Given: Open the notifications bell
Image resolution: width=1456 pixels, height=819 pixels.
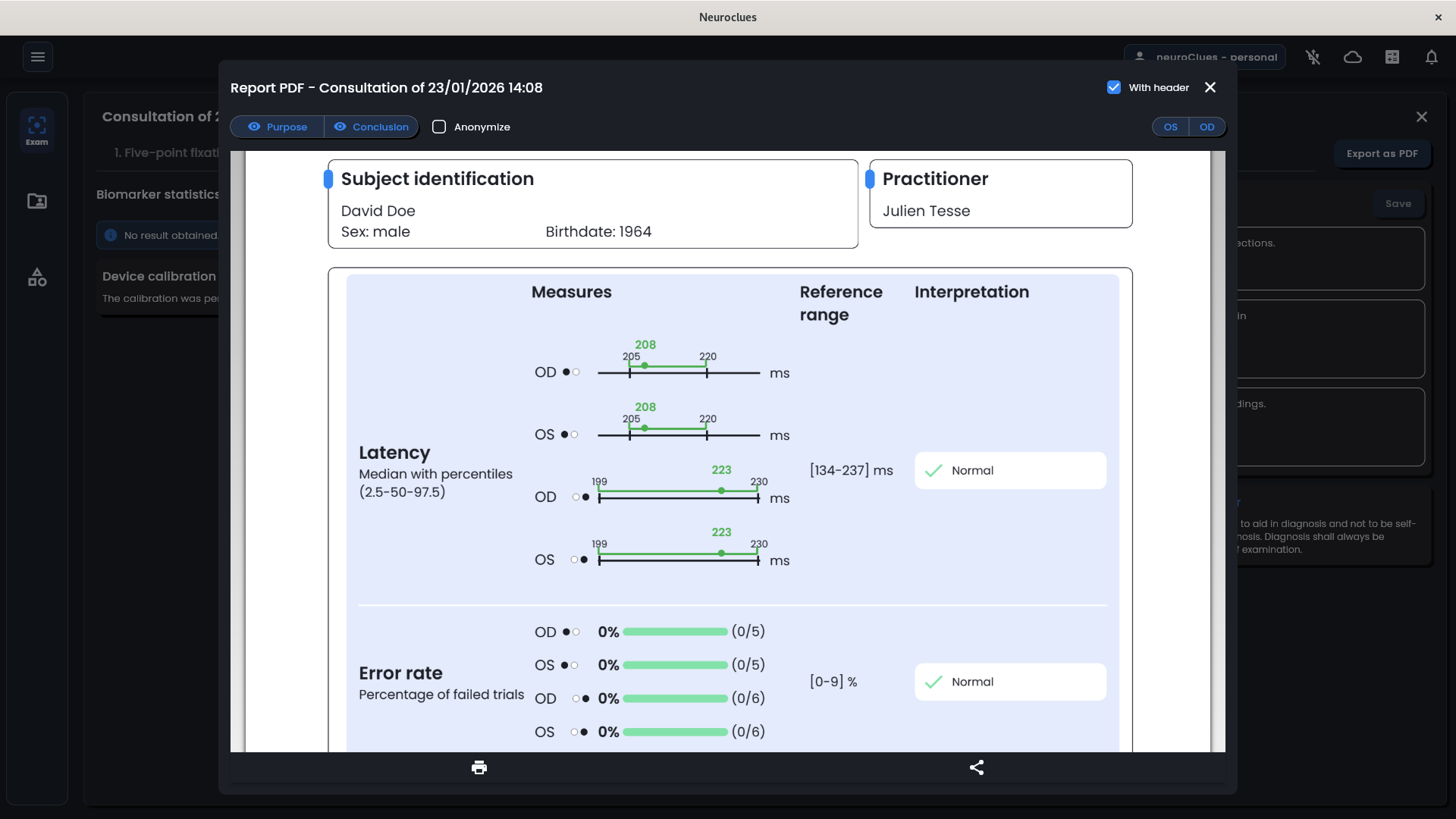Looking at the screenshot, I should (1432, 57).
